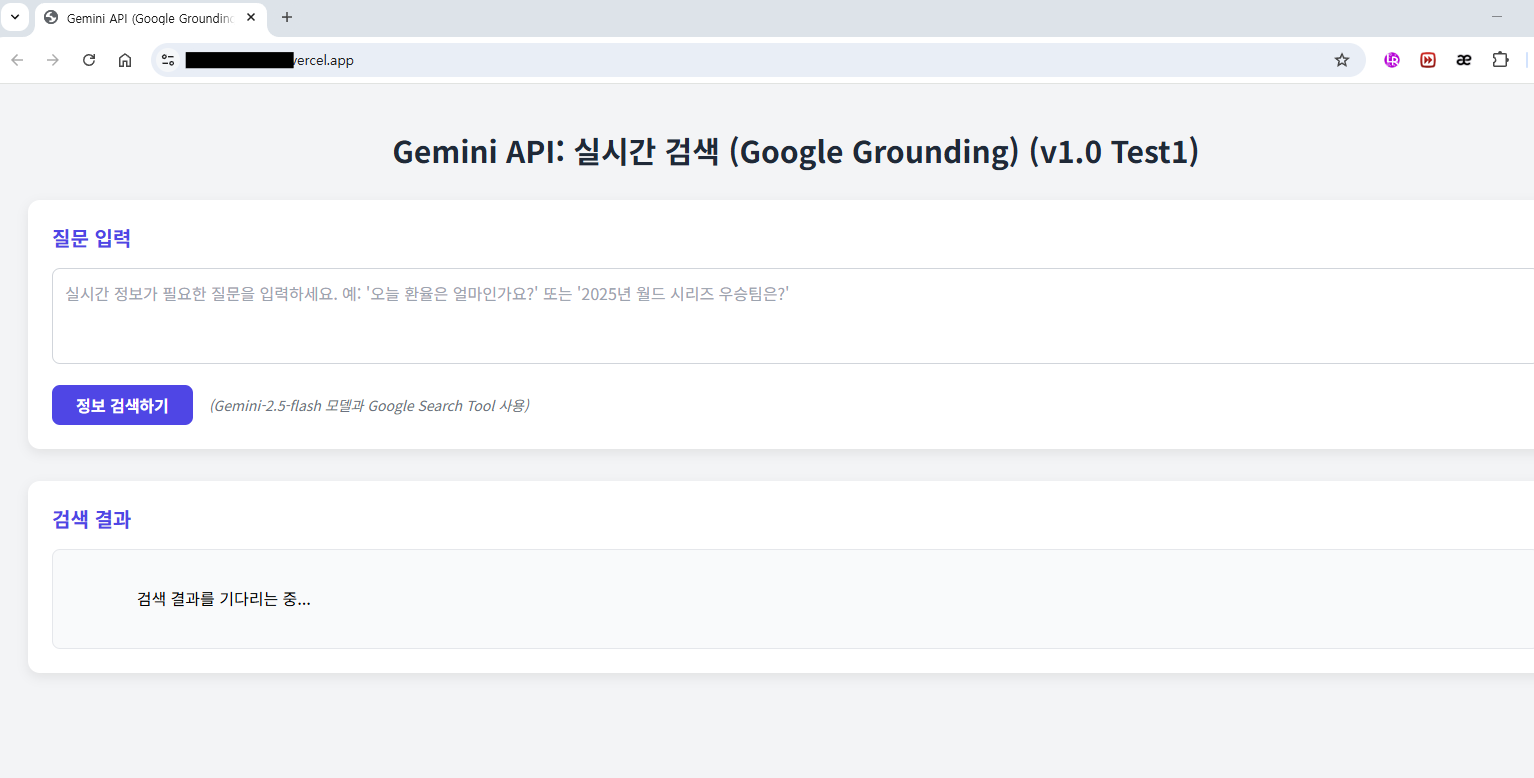Open the purple circular extension icon

click(x=1392, y=60)
